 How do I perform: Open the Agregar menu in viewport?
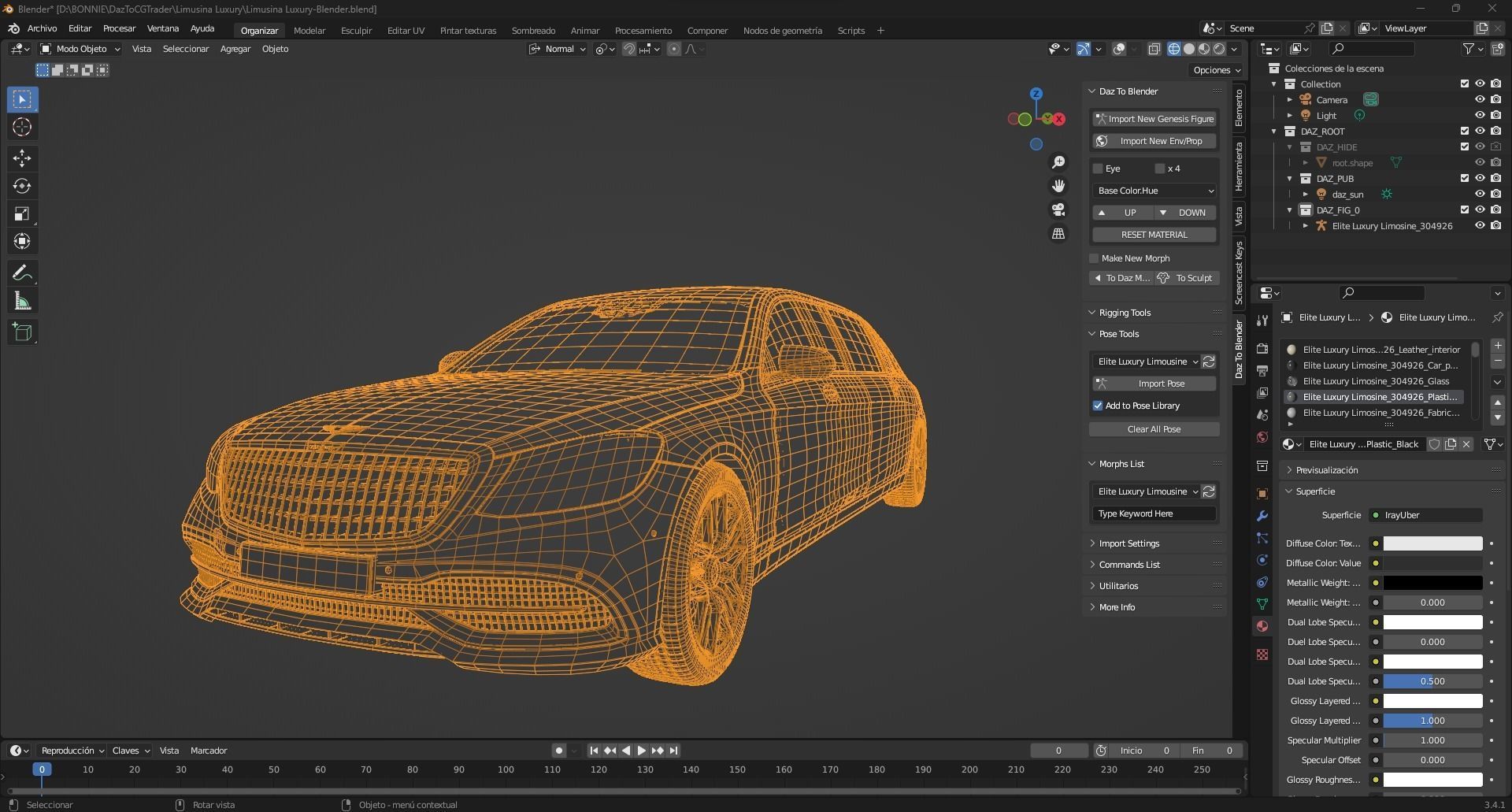point(235,49)
